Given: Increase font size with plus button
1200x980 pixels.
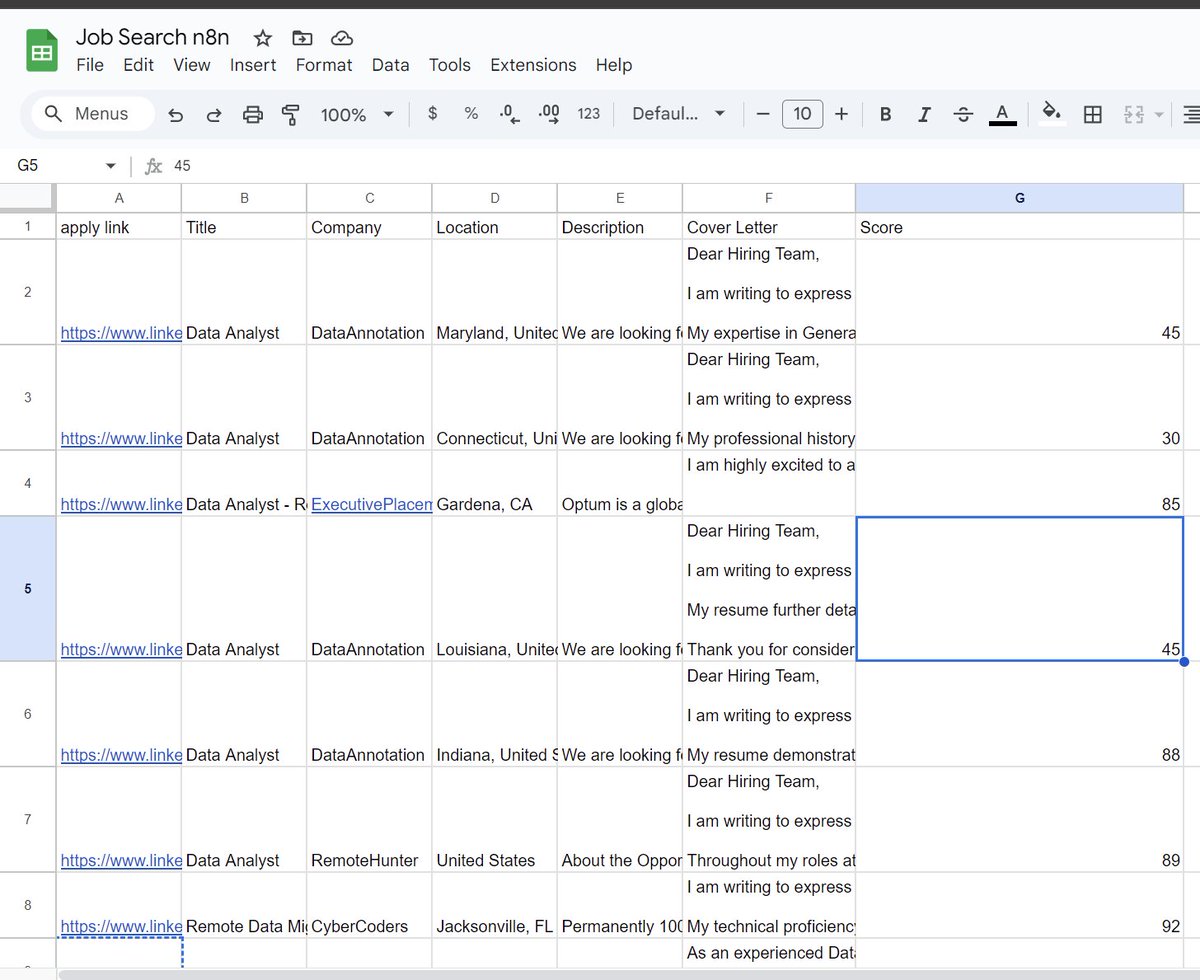Looking at the screenshot, I should click(841, 114).
